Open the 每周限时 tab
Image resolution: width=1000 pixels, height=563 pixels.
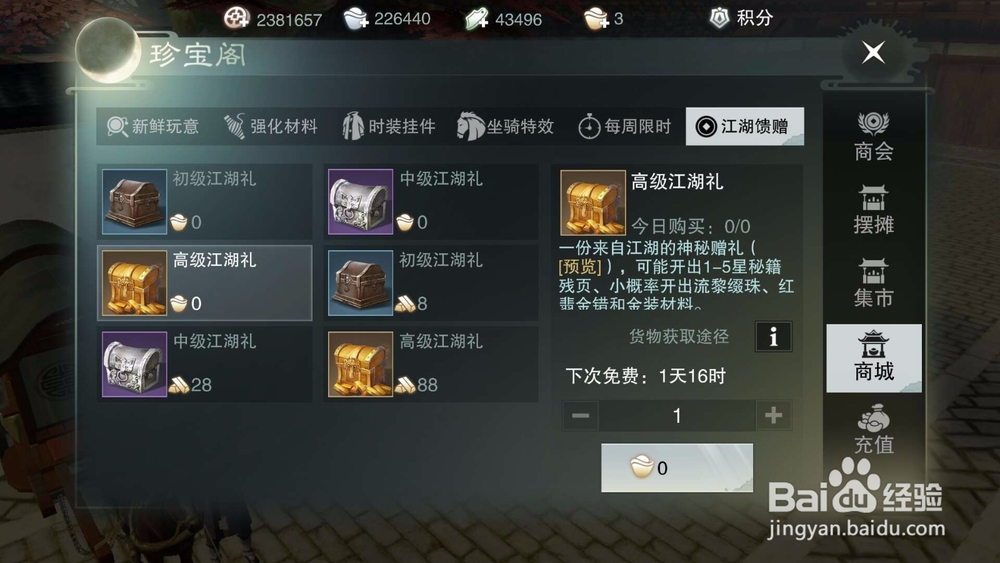tap(624, 126)
